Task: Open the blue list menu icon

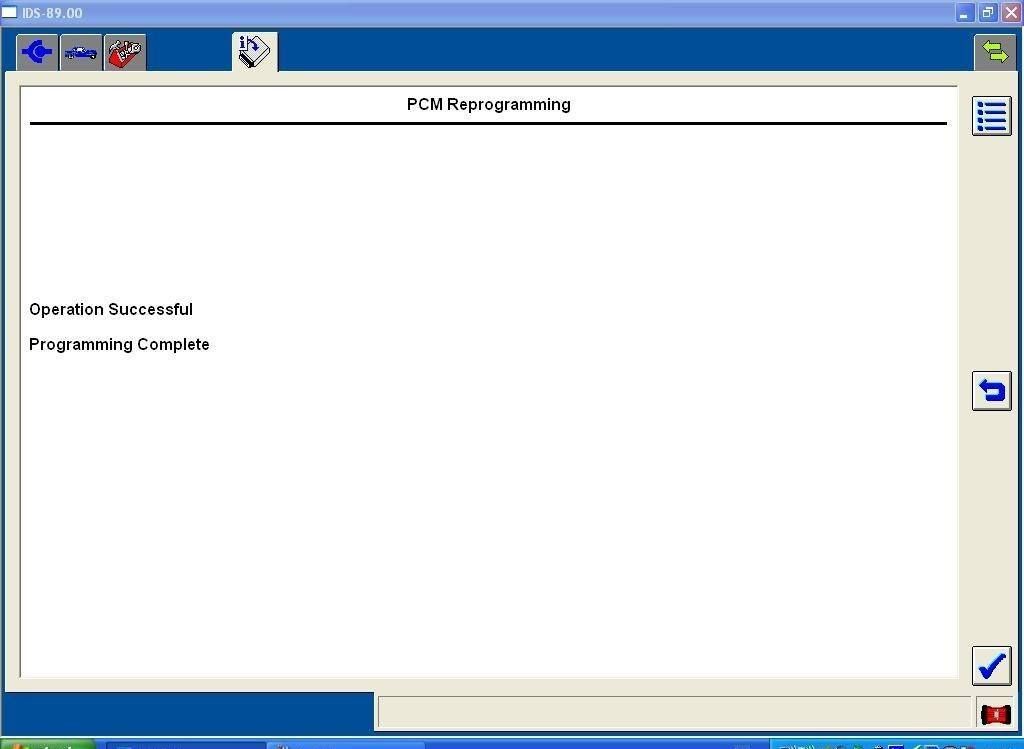Action: coord(991,116)
